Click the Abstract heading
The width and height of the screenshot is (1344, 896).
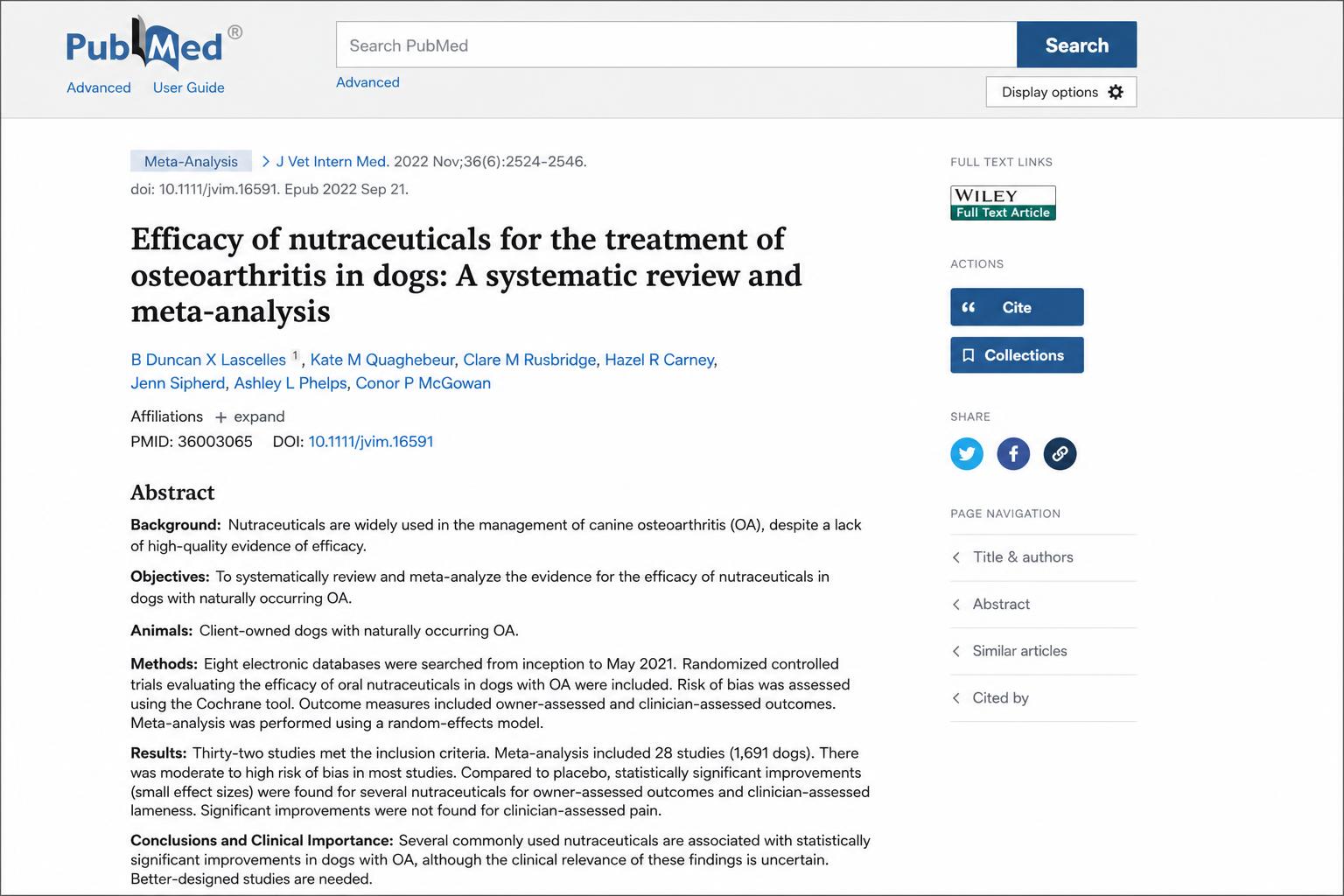(x=172, y=493)
